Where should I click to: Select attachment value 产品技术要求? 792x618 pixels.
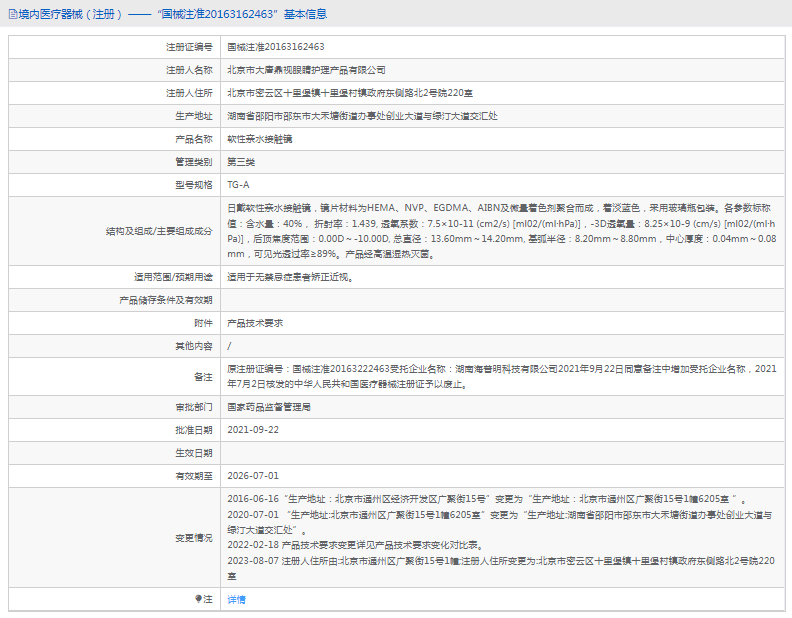(255, 323)
